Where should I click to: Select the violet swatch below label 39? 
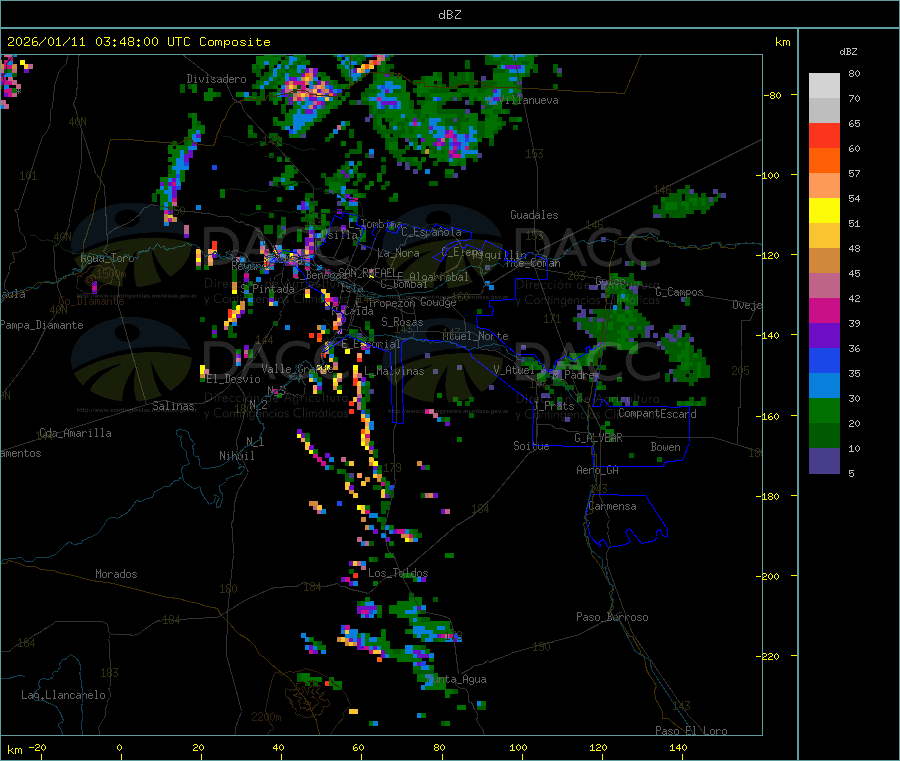pyautogui.click(x=824, y=336)
